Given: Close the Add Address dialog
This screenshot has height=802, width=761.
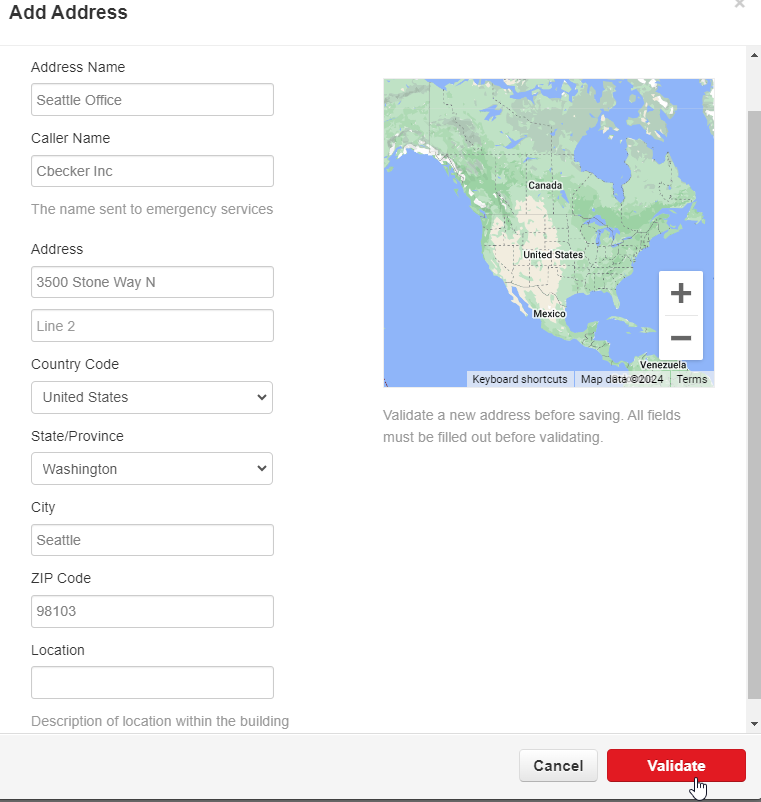Looking at the screenshot, I should coord(739,5).
